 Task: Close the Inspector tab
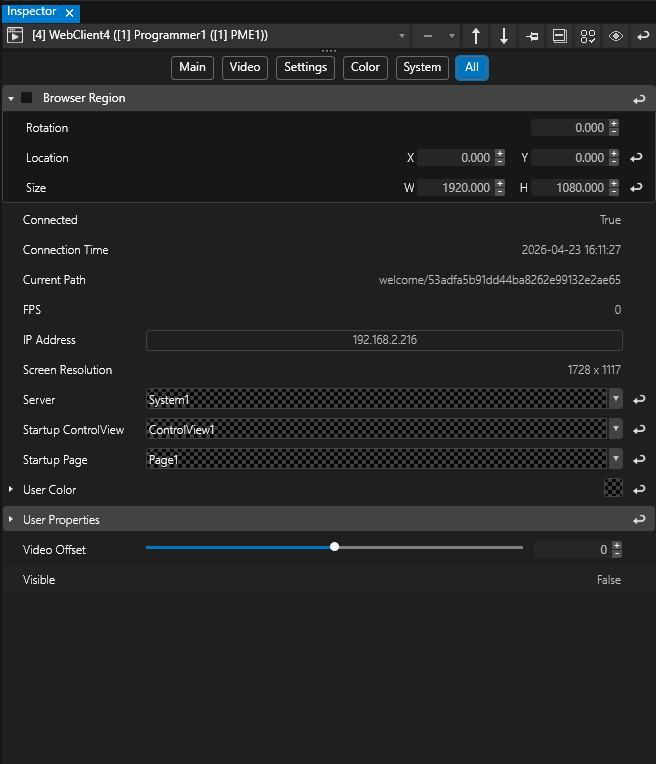click(69, 13)
